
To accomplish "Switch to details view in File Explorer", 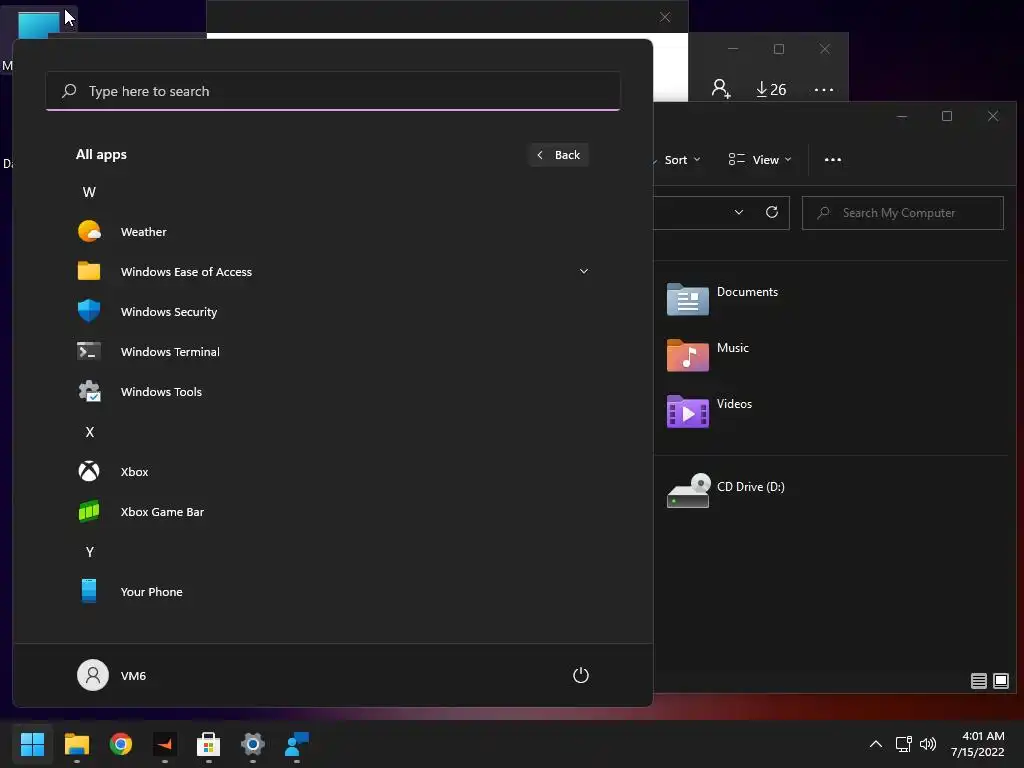I will click(978, 681).
